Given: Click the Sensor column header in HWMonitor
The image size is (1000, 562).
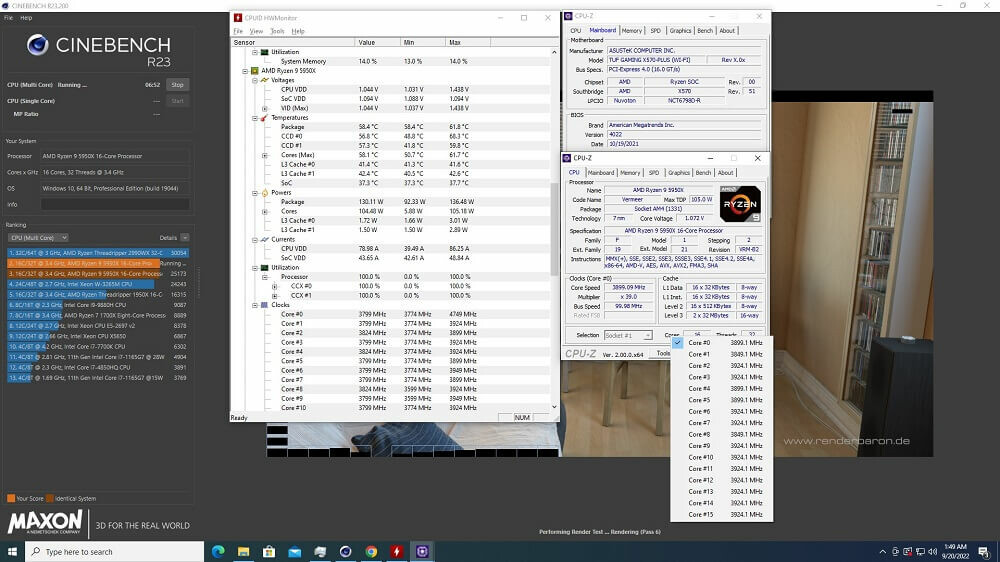Looking at the screenshot, I should [x=293, y=42].
